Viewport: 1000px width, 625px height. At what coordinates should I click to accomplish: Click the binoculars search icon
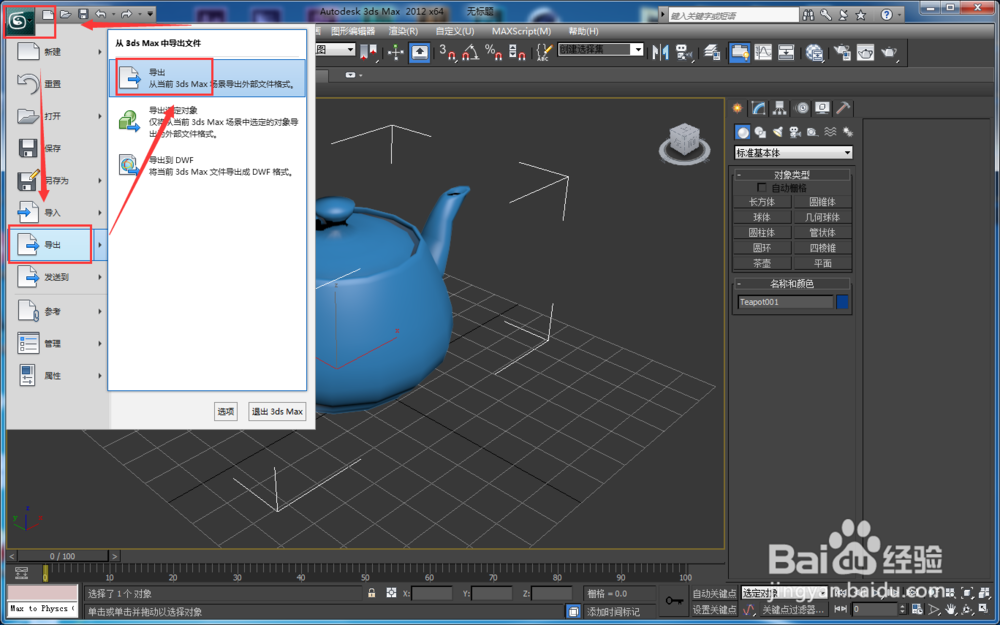pos(809,15)
